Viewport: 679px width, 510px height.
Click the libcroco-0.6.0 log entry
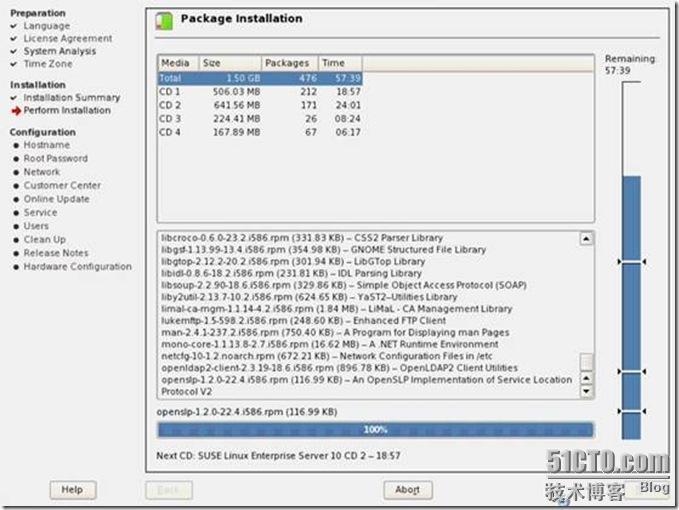pos(302,238)
